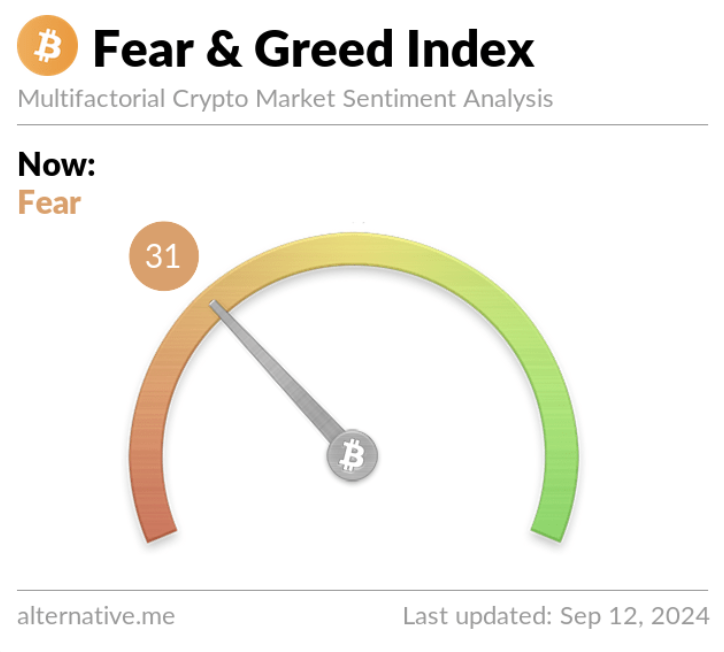The image size is (724, 652).
Task: Click the horizontal divider below subtitle
Action: [362, 125]
